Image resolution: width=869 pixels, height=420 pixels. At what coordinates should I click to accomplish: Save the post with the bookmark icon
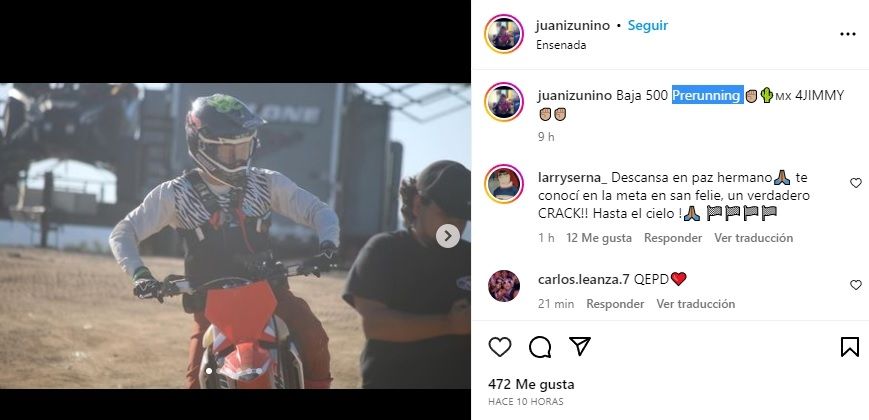850,347
